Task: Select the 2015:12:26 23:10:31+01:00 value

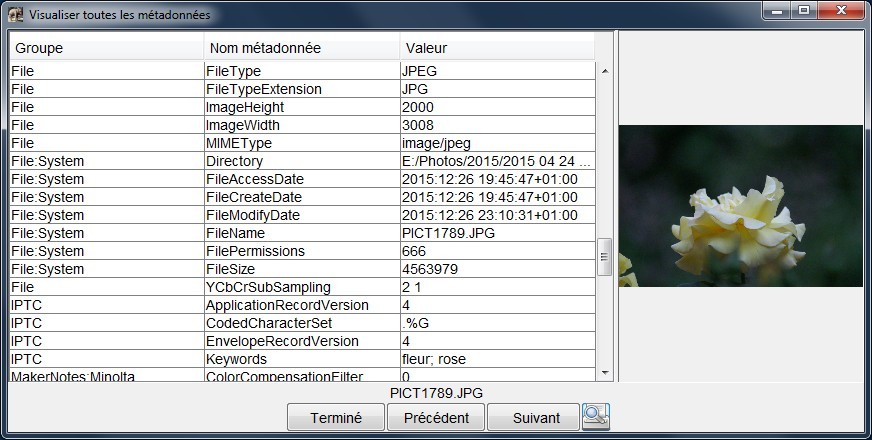Action: click(x=498, y=215)
